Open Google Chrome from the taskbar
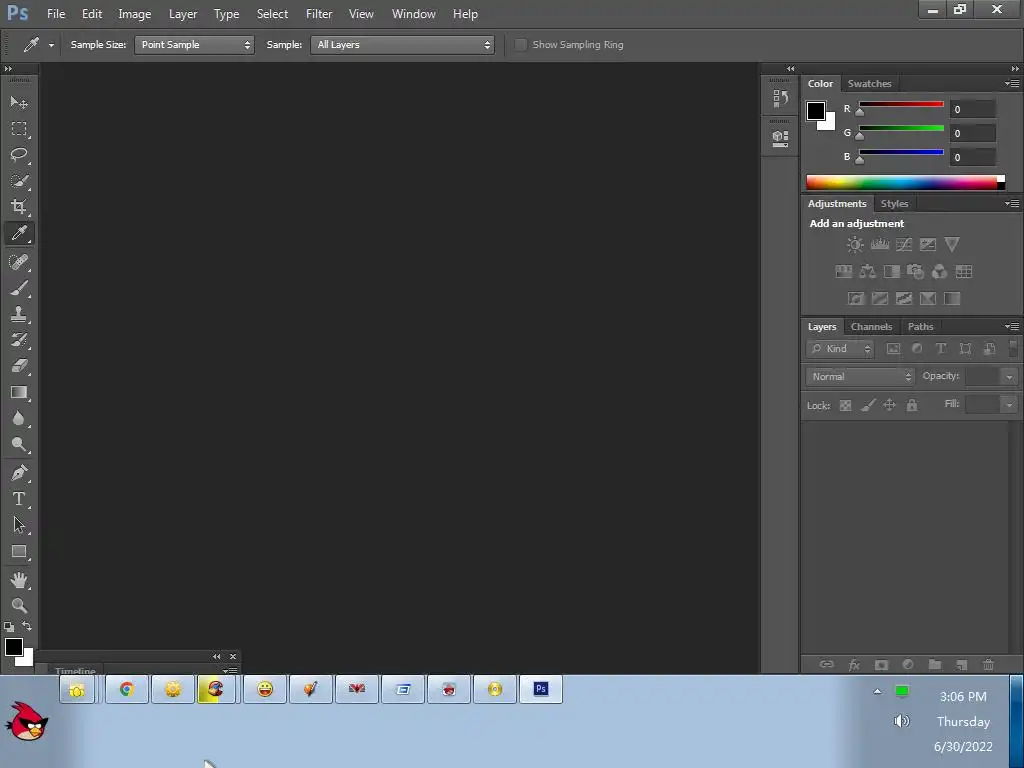 (x=127, y=689)
